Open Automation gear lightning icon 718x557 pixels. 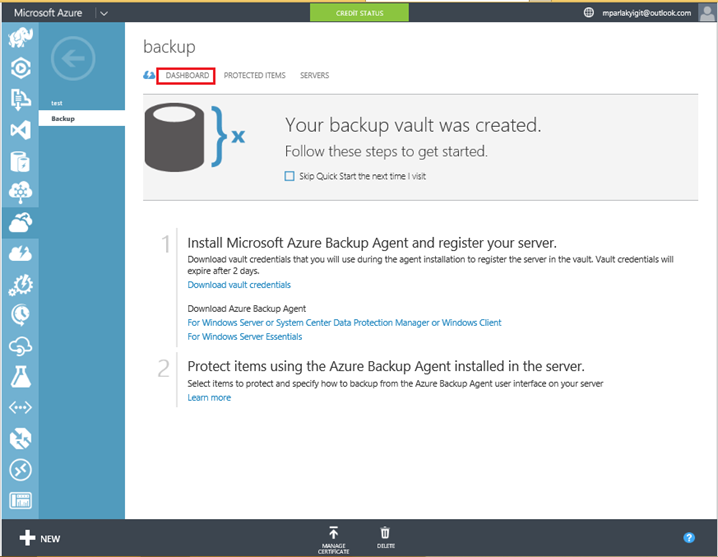[20, 284]
